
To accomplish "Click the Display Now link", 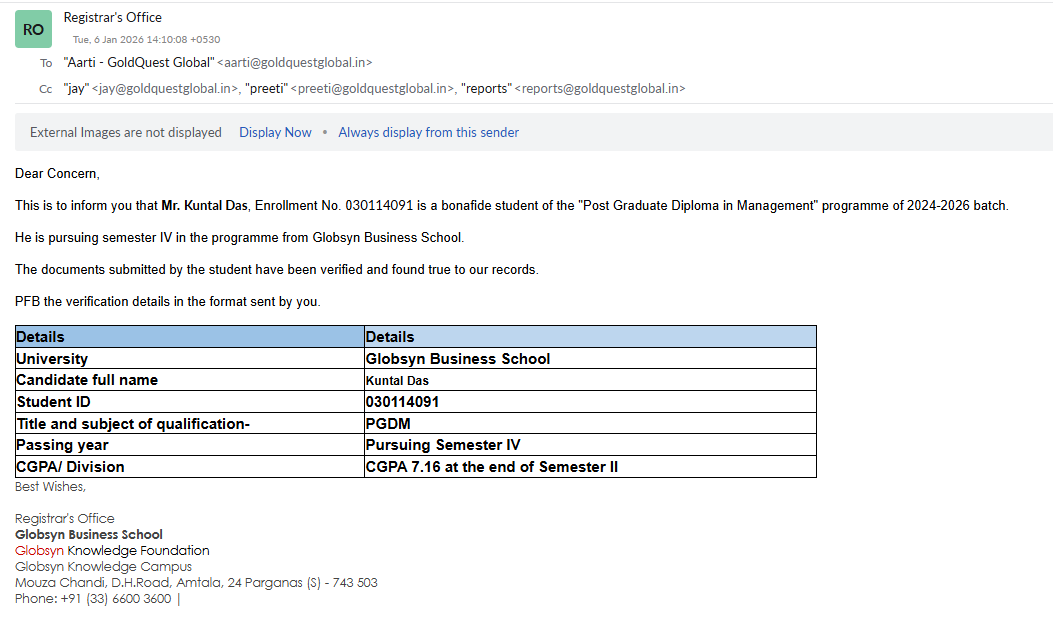I will pos(275,132).
